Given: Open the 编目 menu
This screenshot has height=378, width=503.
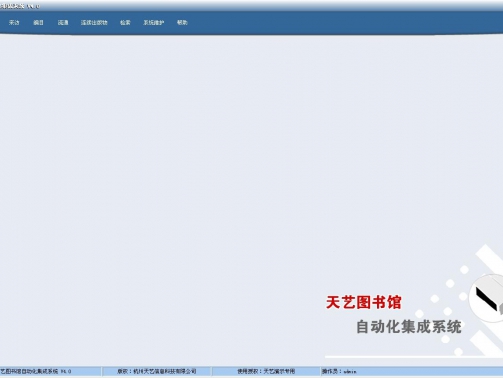Looking at the screenshot, I should coord(38,23).
